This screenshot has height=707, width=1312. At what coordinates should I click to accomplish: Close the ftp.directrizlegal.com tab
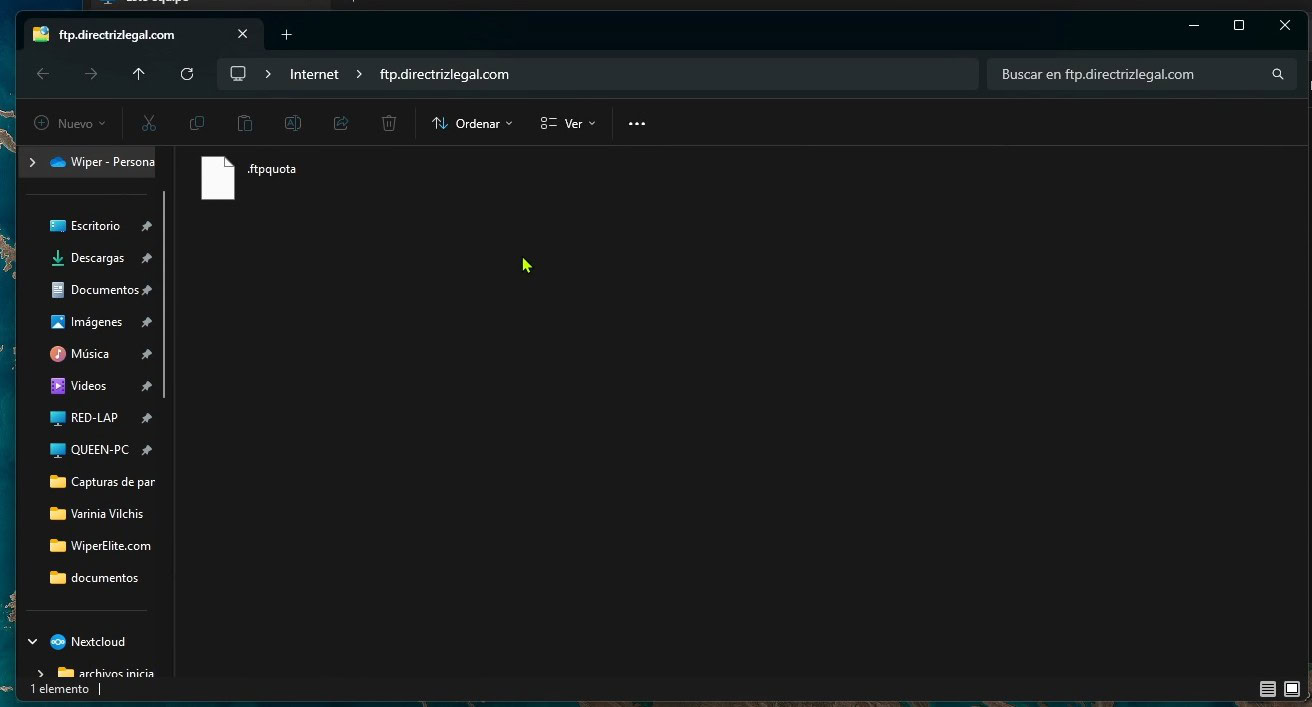tap(243, 34)
